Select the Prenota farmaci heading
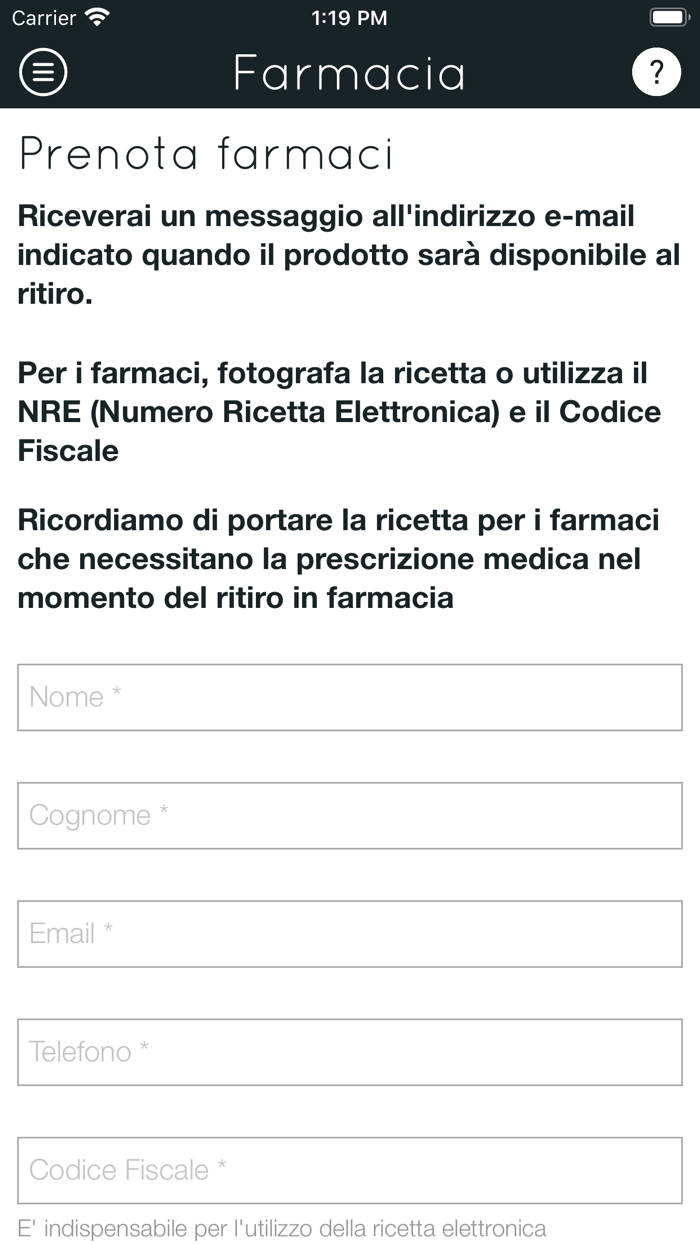 pos(204,153)
